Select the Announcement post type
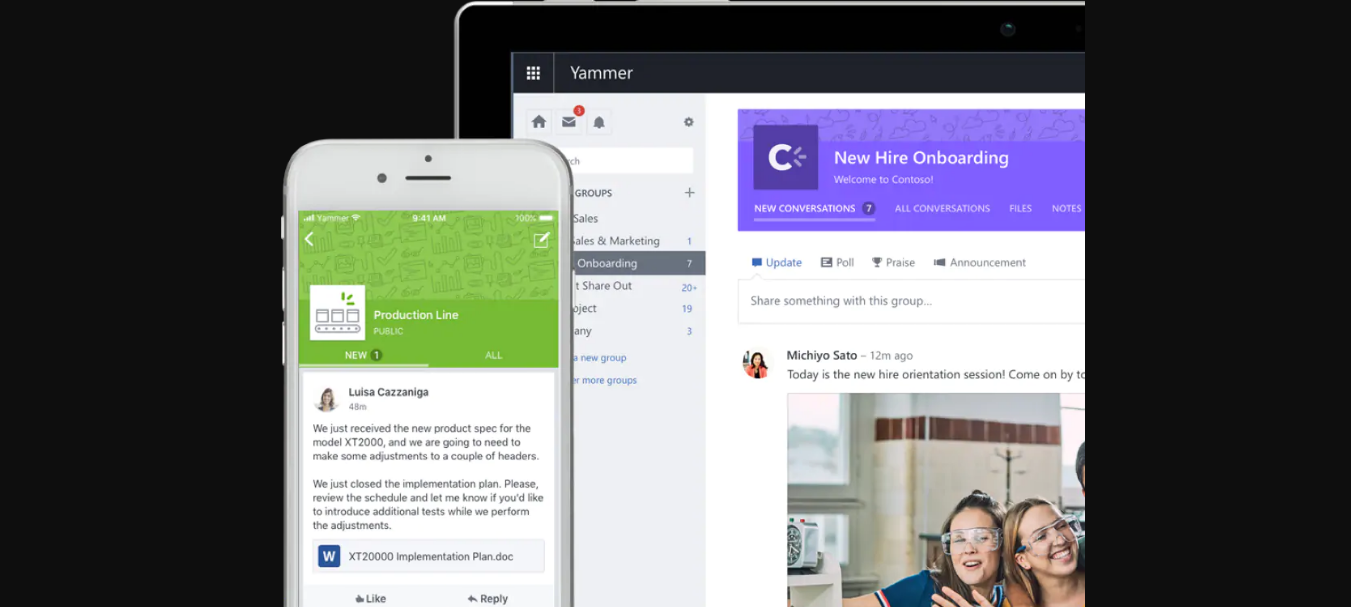The image size is (1351, 607). point(980,262)
